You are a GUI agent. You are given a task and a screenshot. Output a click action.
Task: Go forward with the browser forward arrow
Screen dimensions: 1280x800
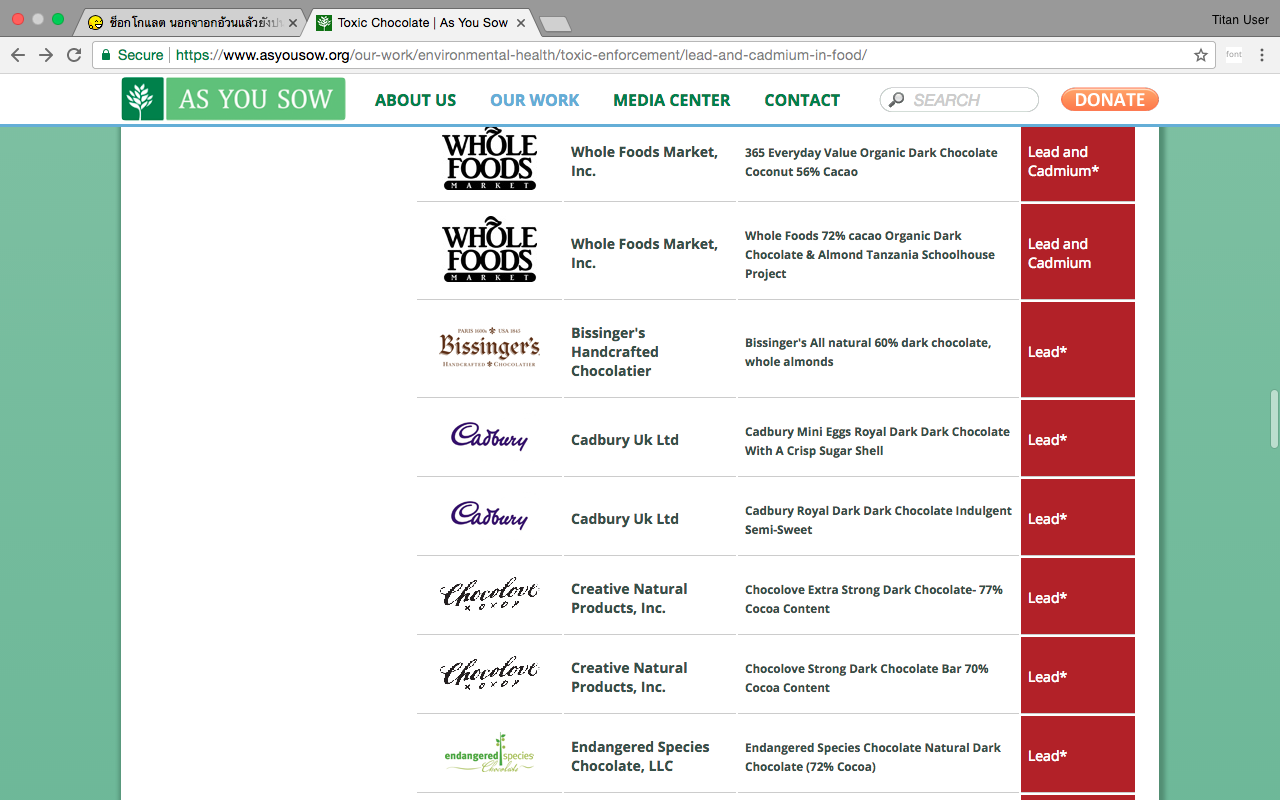pos(46,55)
